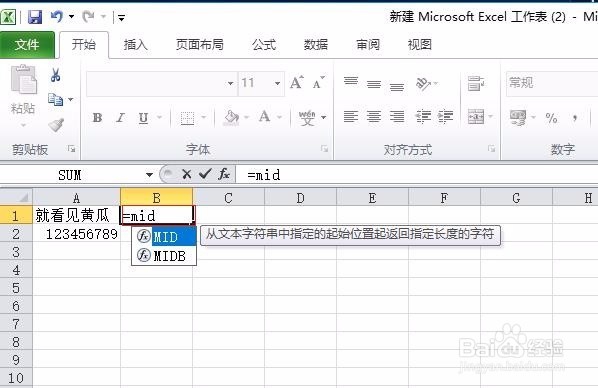598x388 pixels.
Task: Toggle Align Text Right
Action: [397, 116]
